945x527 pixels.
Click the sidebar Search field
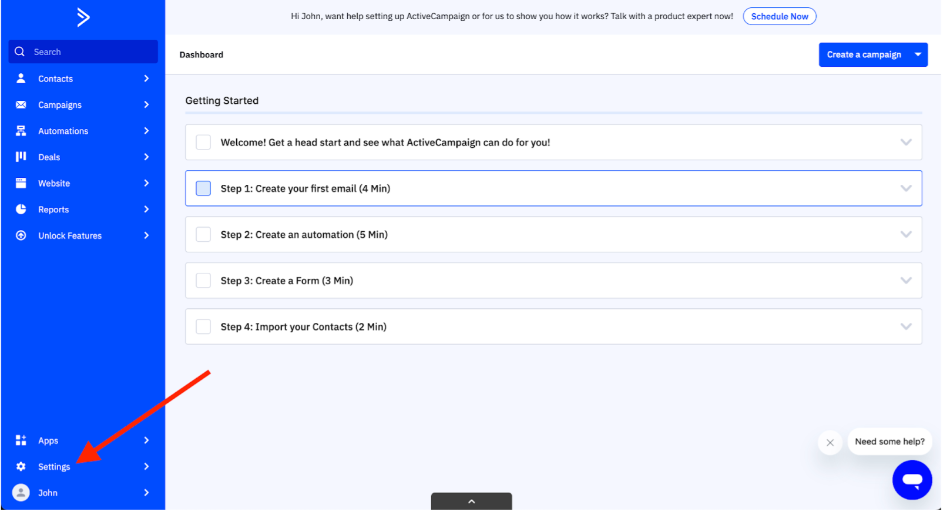(84, 52)
